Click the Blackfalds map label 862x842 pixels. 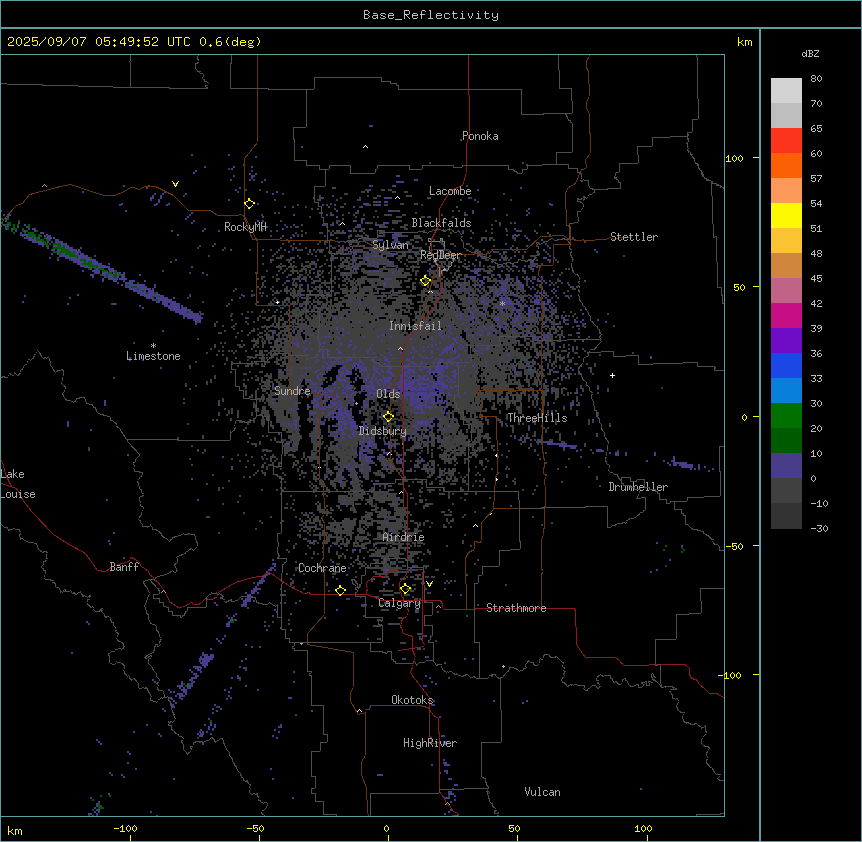point(441,223)
